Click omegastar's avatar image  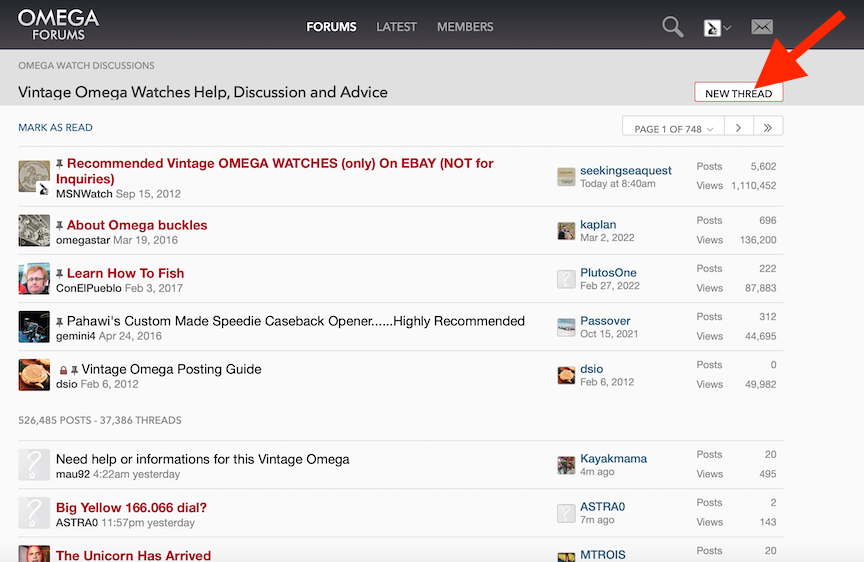tap(34, 230)
